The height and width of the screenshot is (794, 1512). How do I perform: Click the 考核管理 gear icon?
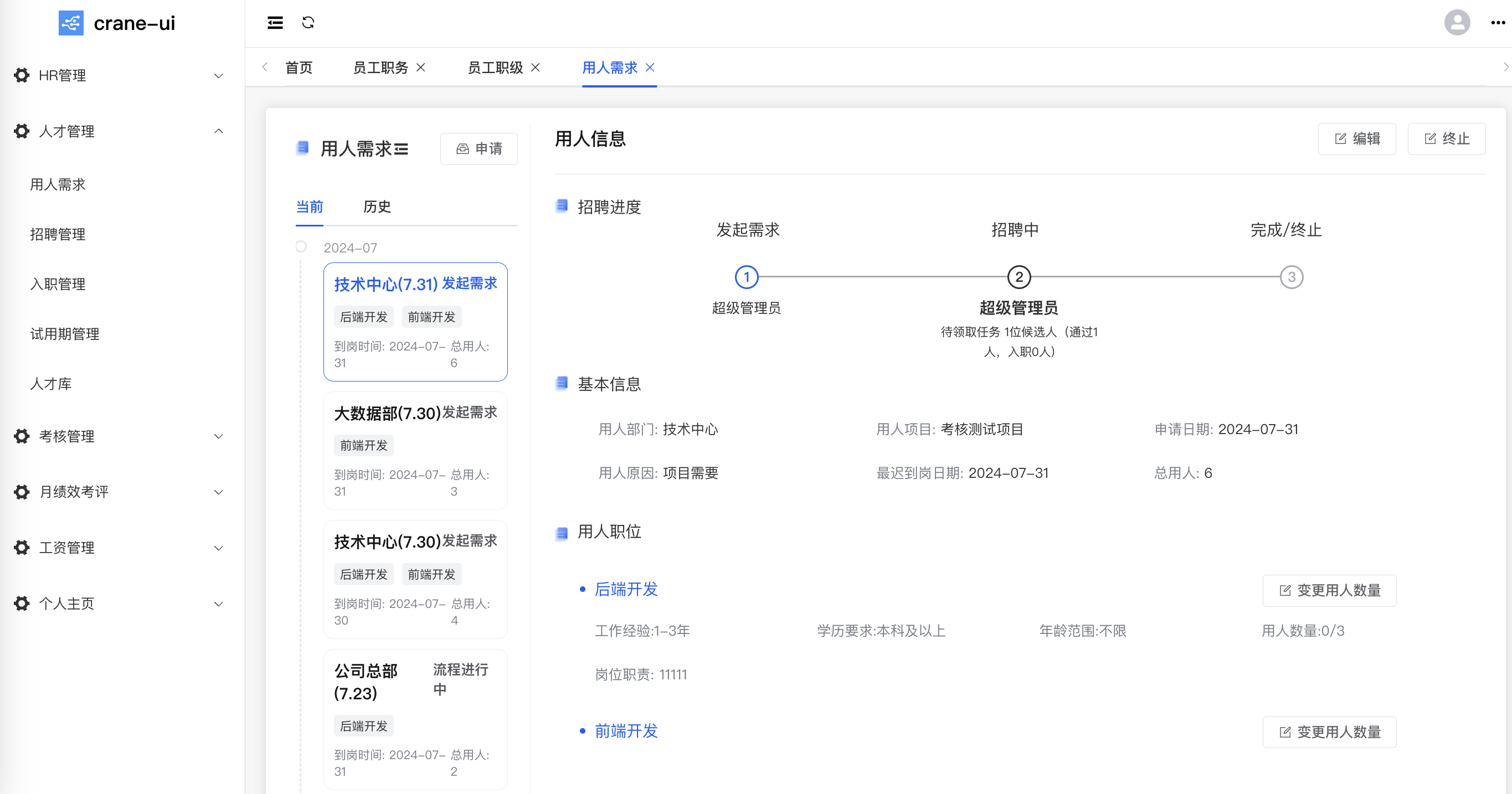pyautogui.click(x=22, y=436)
